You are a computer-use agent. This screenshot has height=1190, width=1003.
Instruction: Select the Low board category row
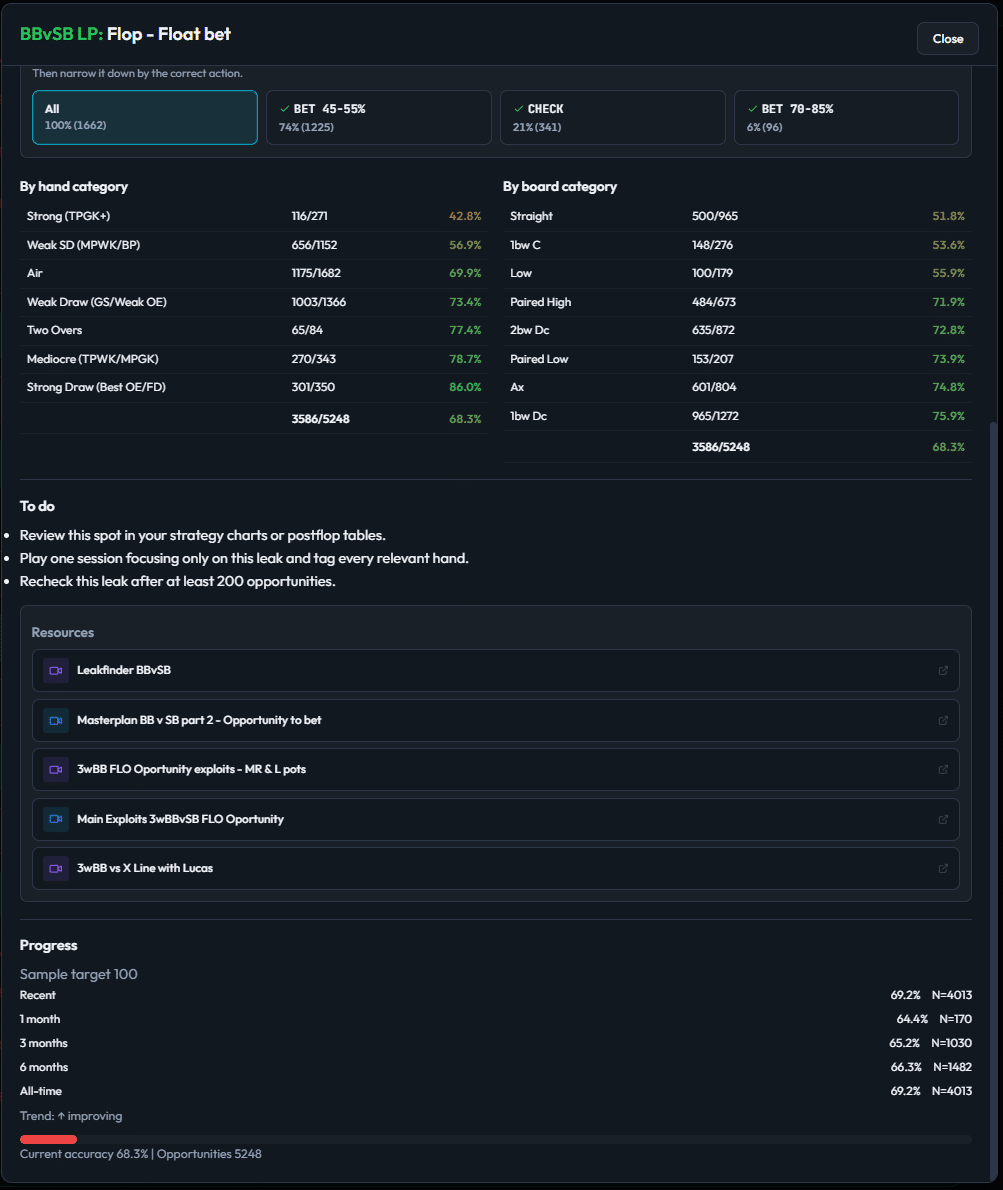tap(737, 273)
